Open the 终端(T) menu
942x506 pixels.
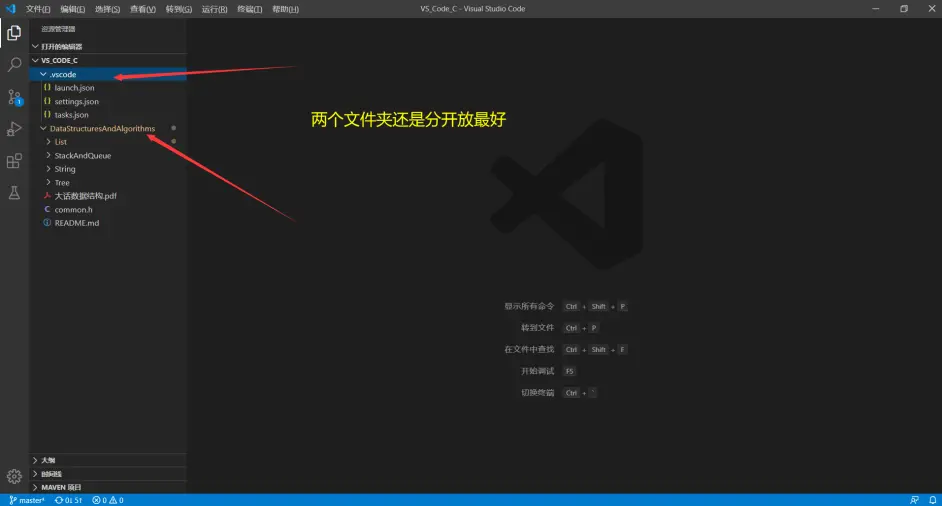click(x=249, y=9)
